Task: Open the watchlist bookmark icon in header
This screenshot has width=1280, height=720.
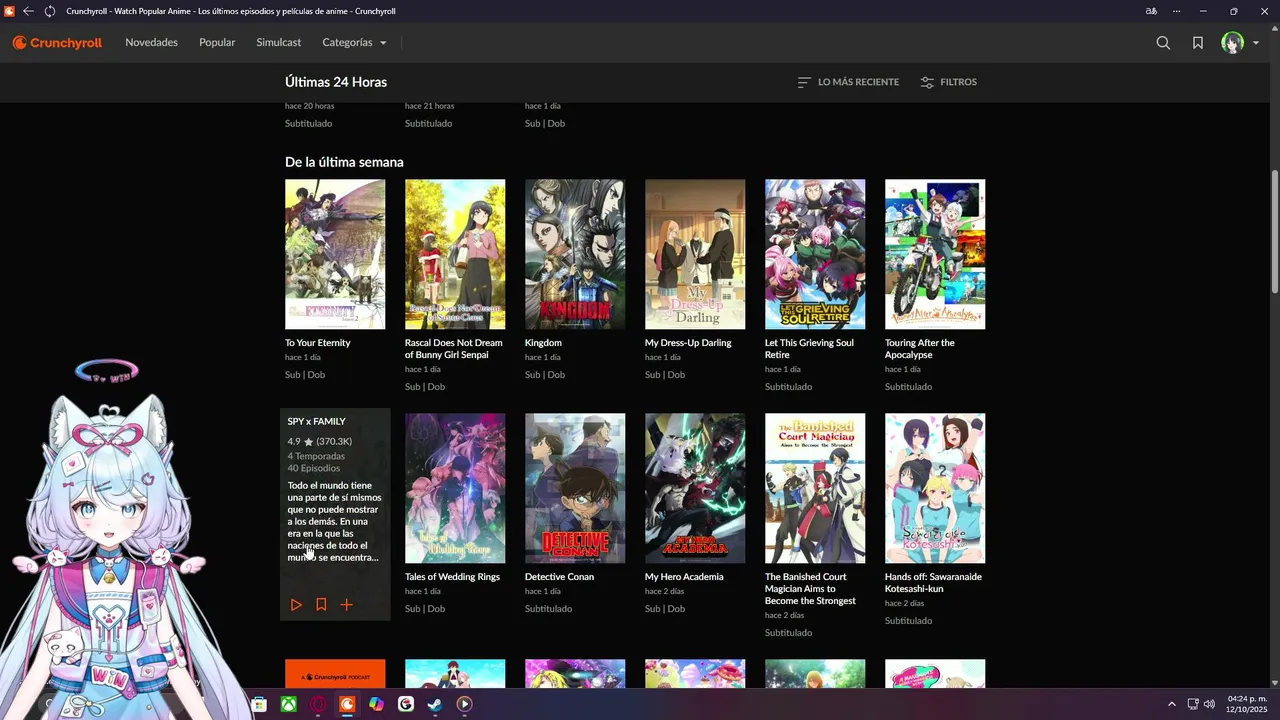Action: (x=1197, y=43)
